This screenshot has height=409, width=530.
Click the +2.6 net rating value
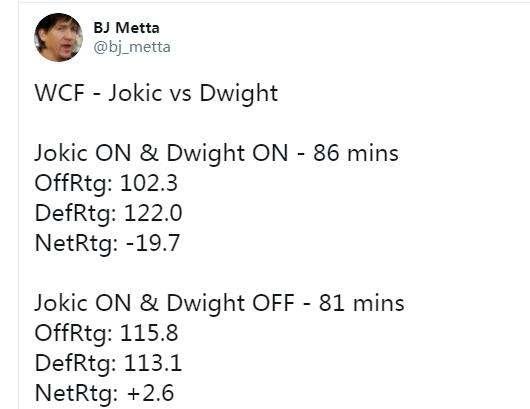pyautogui.click(x=151, y=393)
